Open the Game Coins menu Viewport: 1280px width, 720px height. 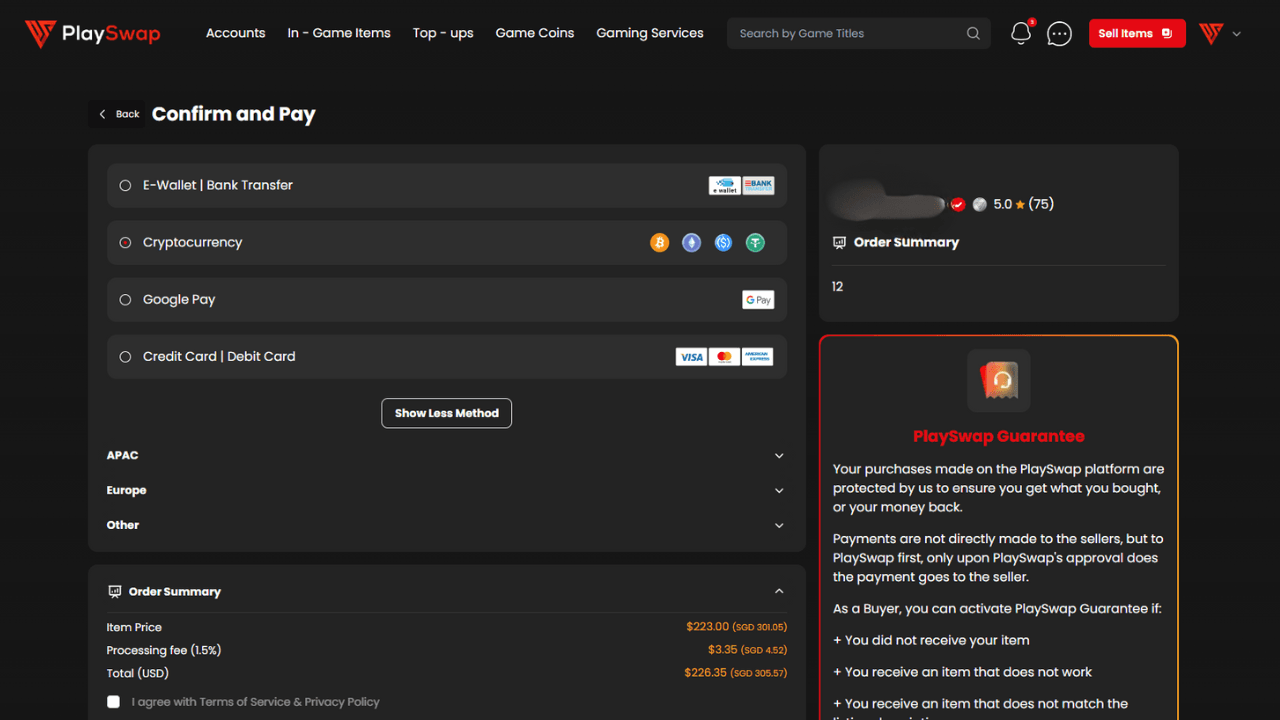(535, 33)
